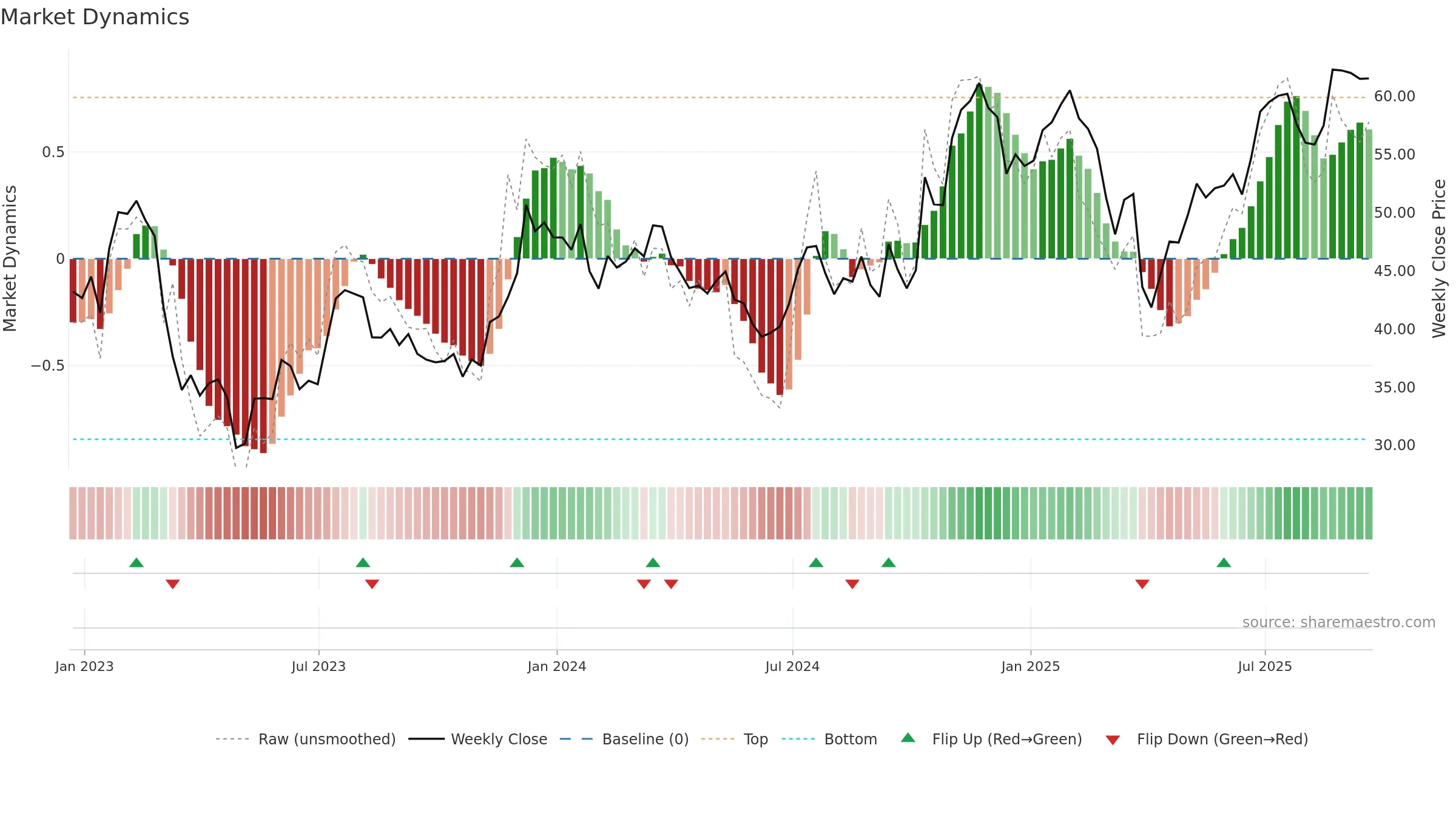Click the last green flip-up marker before Jul 2025
Image resolution: width=1456 pixels, height=819 pixels.
click(1224, 562)
